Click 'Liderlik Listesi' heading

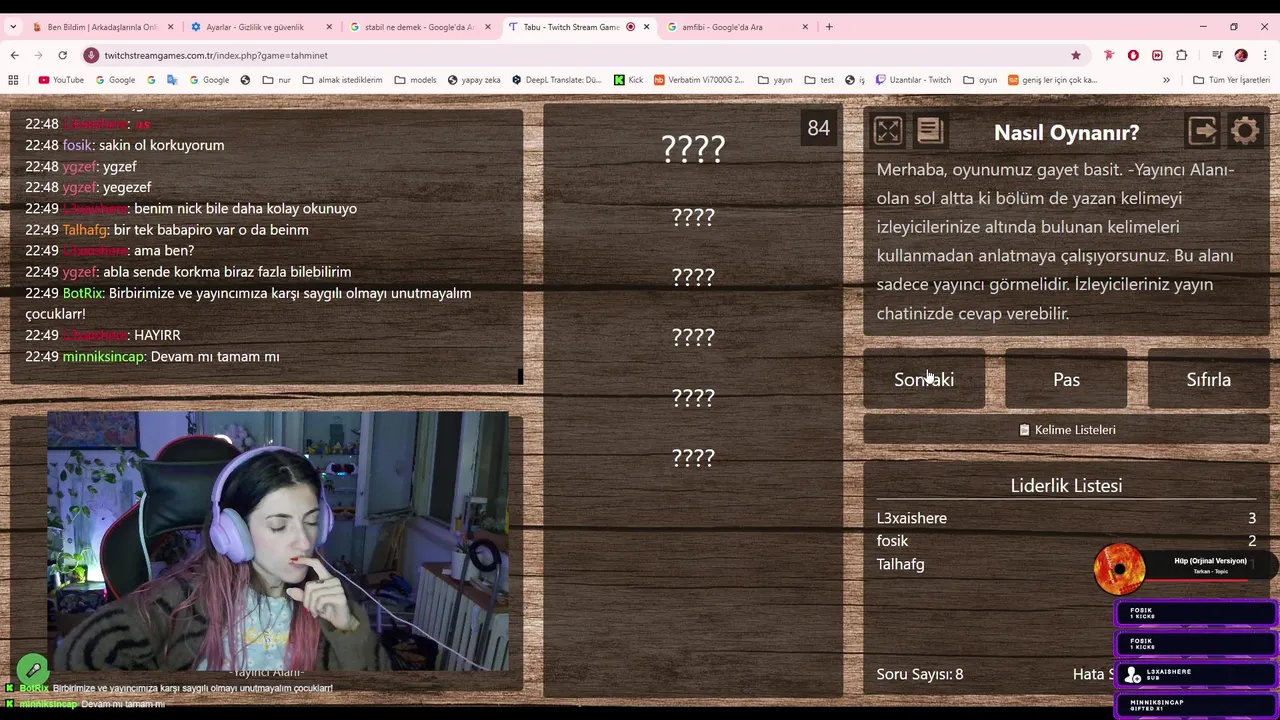click(1066, 486)
